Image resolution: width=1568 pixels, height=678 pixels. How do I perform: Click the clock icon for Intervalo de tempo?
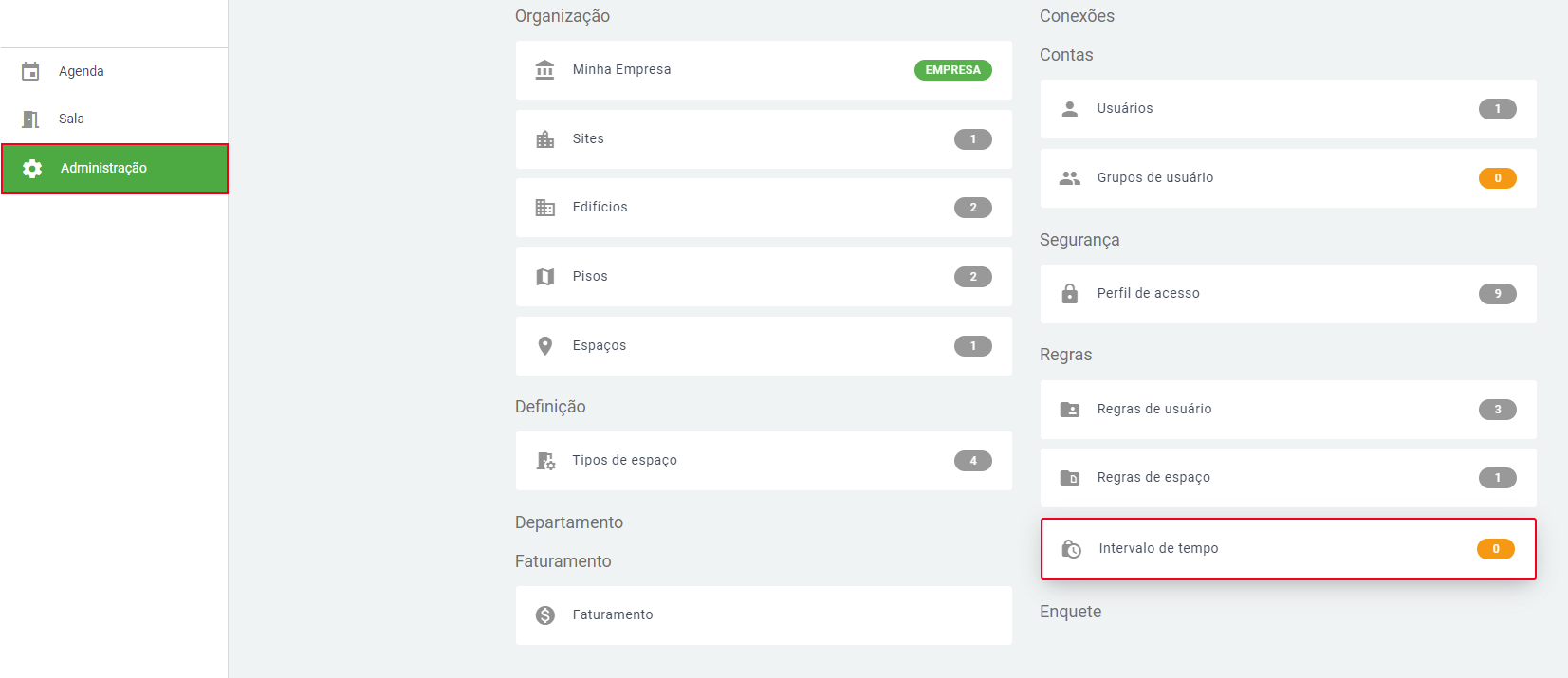1071,549
